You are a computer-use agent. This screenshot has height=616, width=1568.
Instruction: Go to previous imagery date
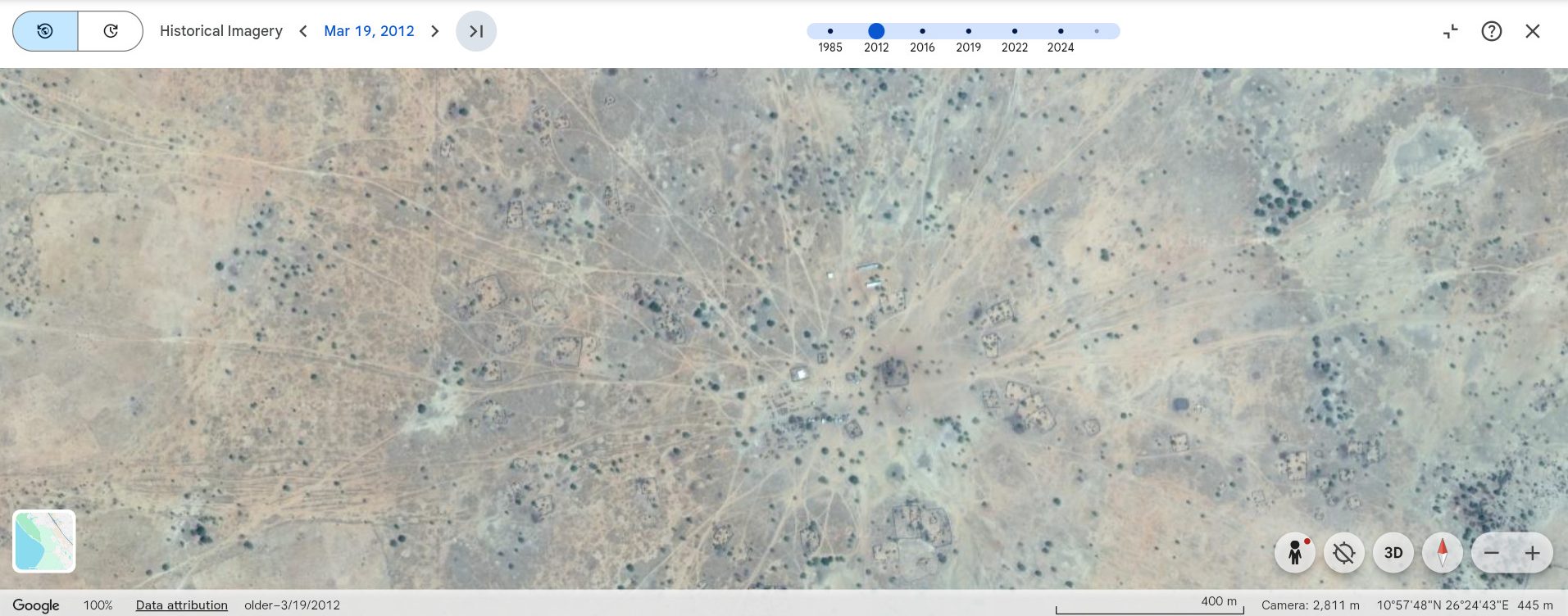pyautogui.click(x=303, y=31)
